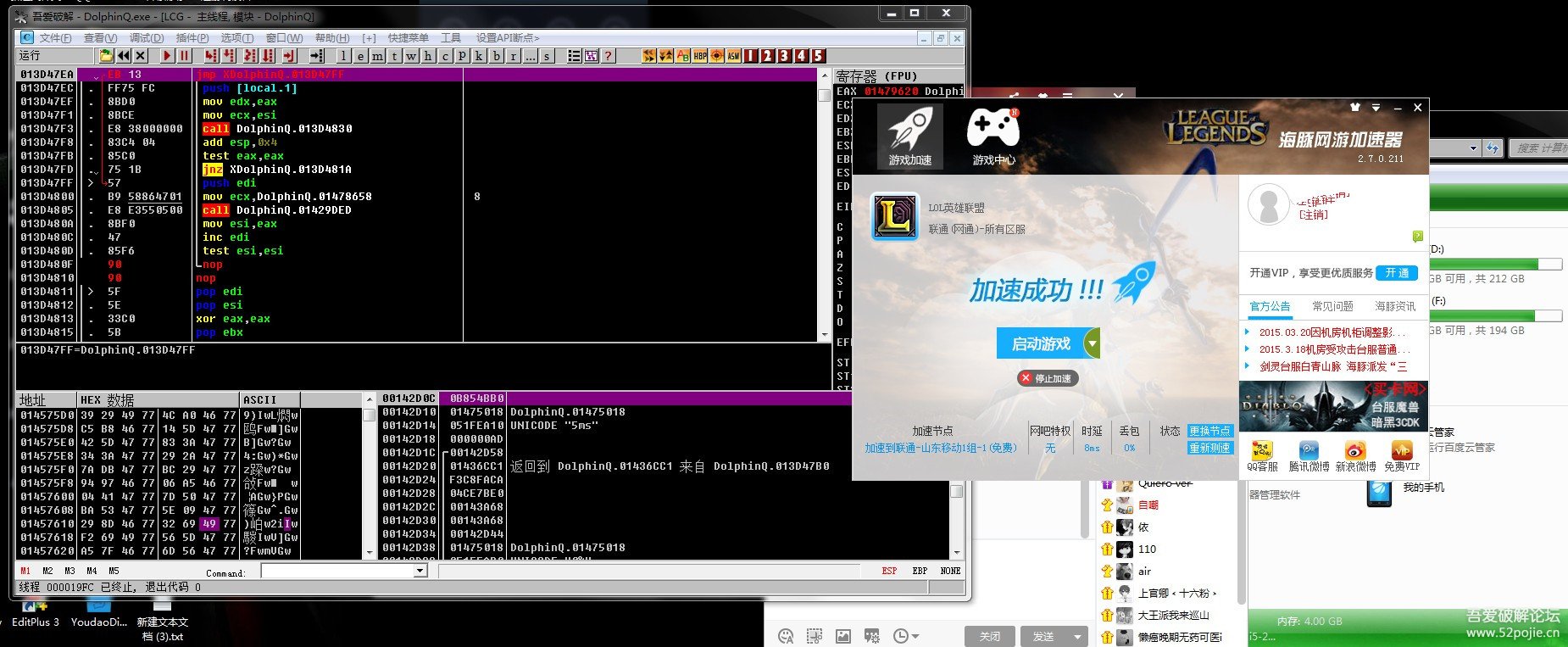The width and height of the screenshot is (1568, 647).
Task: Click the QQ客服 icon
Action: point(1262,454)
